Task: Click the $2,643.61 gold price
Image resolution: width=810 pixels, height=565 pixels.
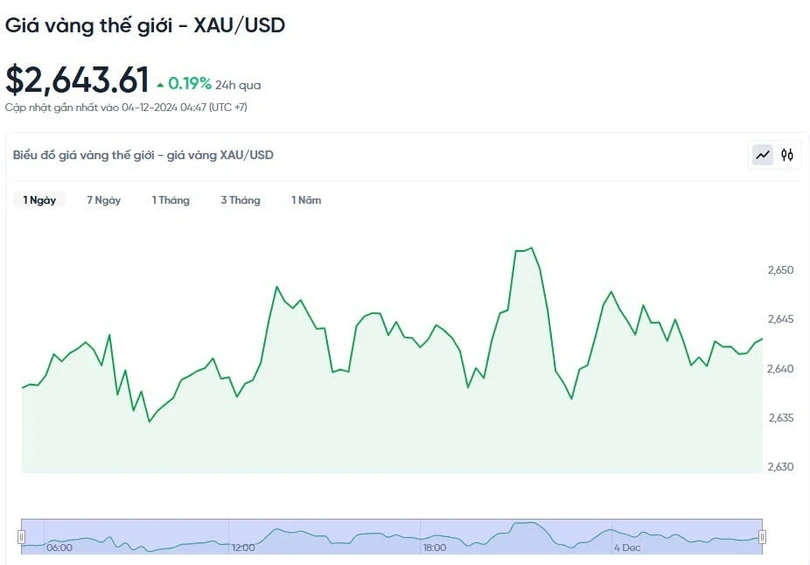Action: (x=77, y=80)
